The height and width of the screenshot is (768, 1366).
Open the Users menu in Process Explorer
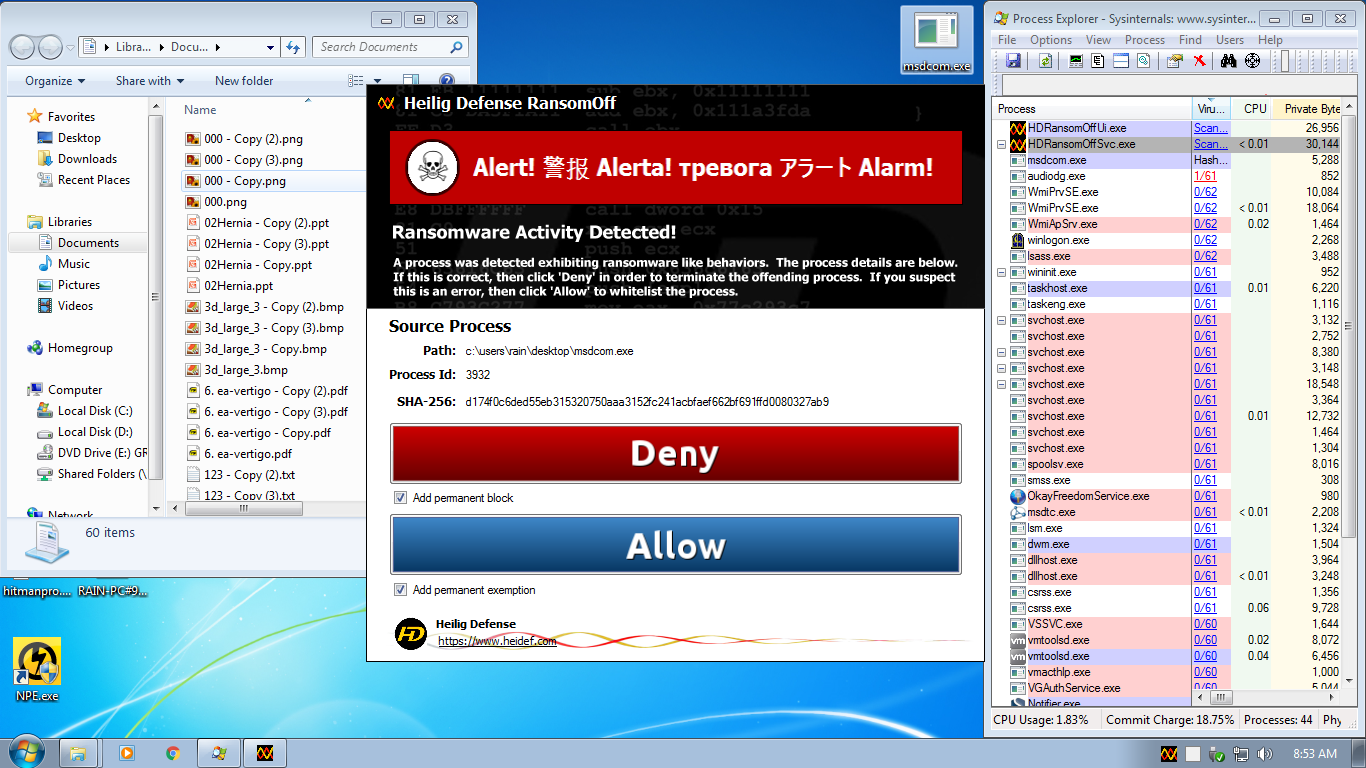pos(1230,40)
